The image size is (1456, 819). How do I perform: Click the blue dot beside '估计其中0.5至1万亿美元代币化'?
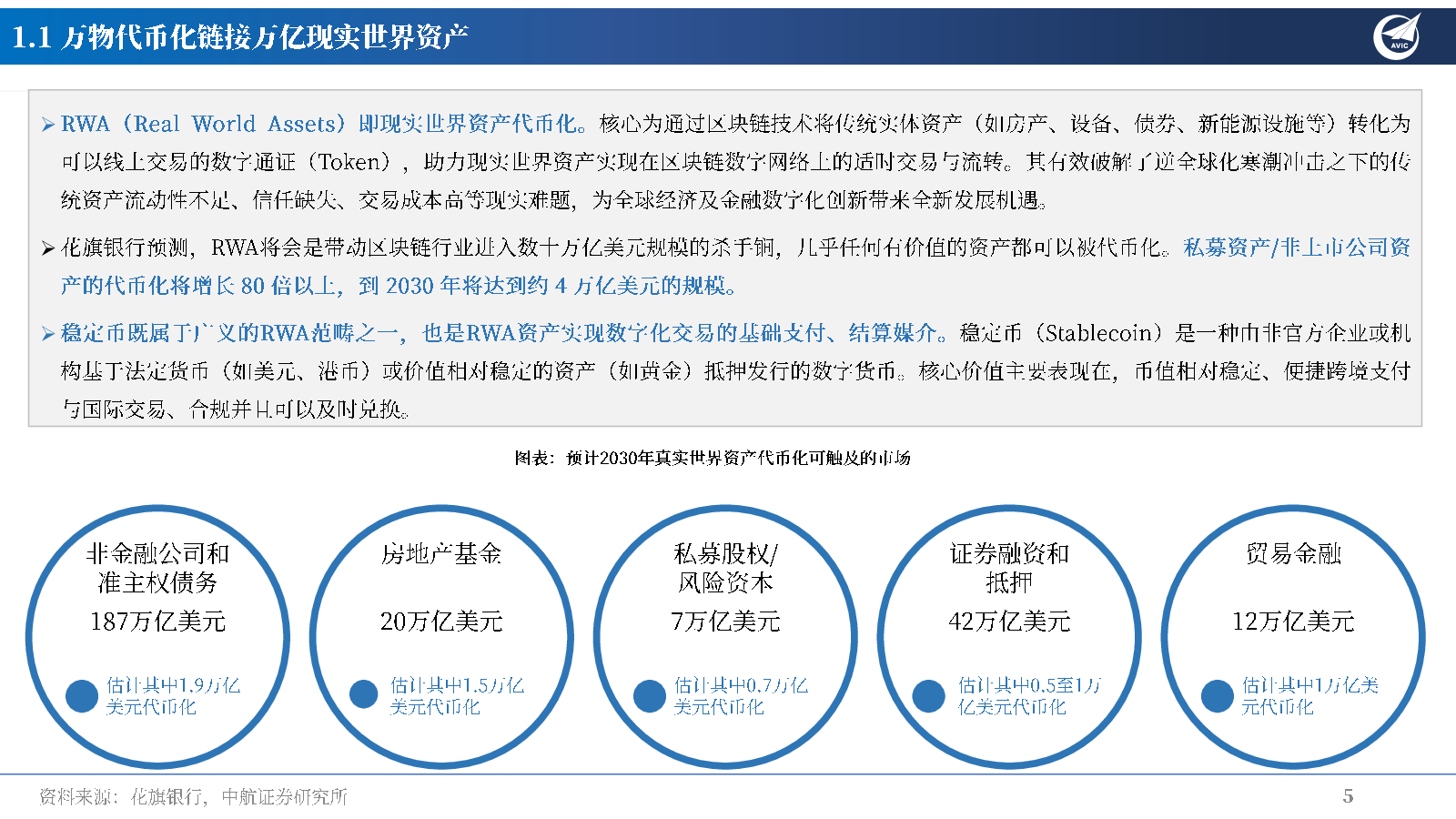pyautogui.click(x=929, y=696)
